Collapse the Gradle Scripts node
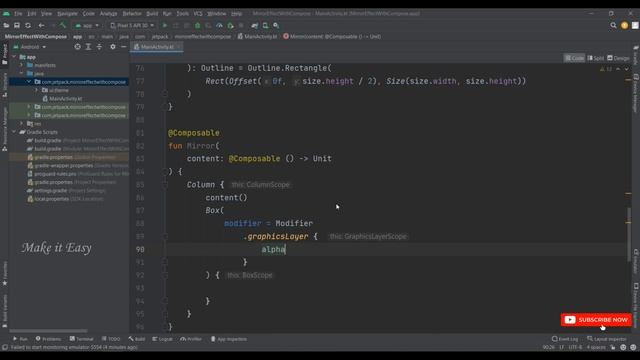The height and width of the screenshot is (360, 640). tap(15, 132)
